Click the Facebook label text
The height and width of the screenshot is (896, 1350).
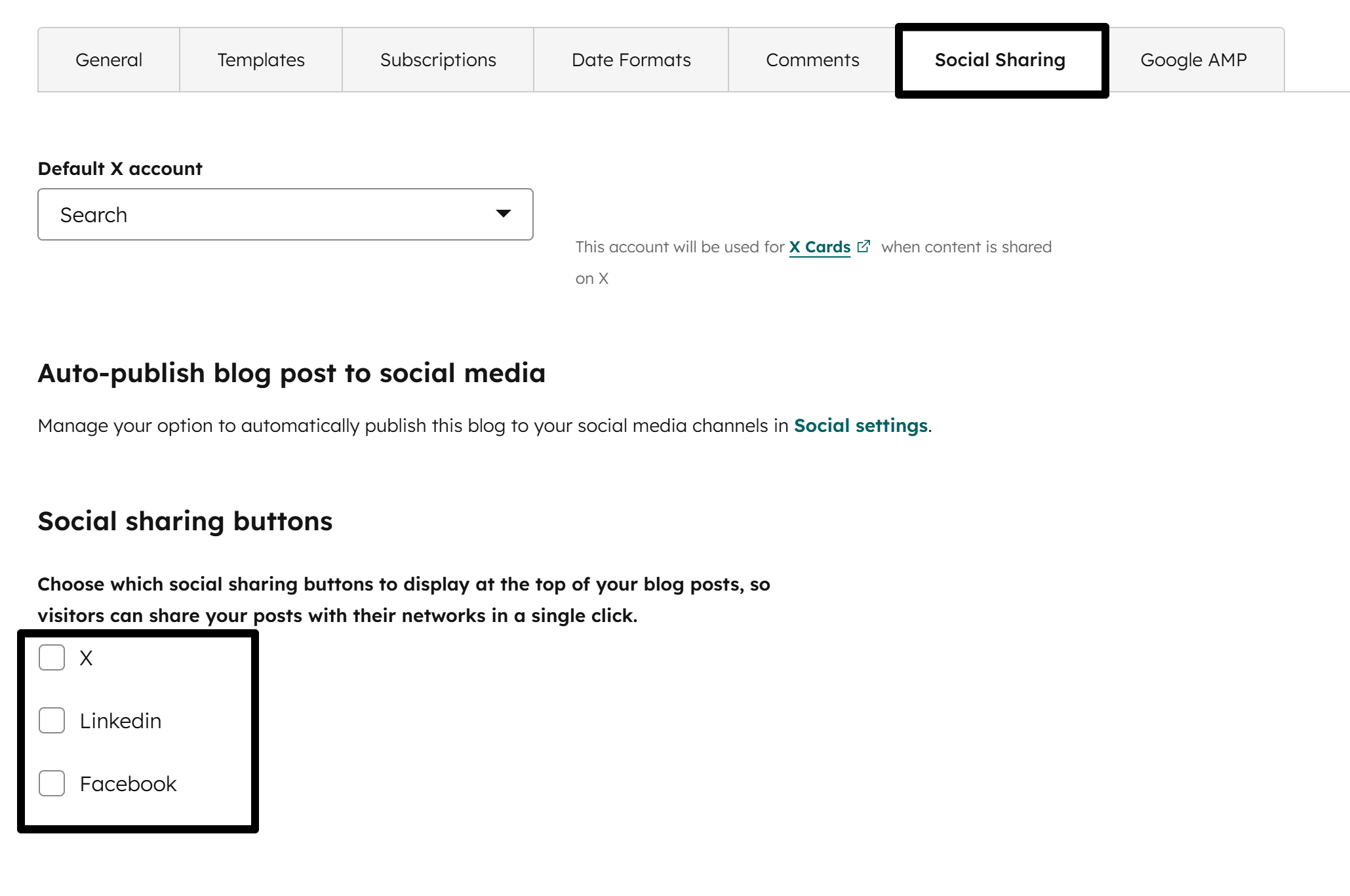coord(128,783)
